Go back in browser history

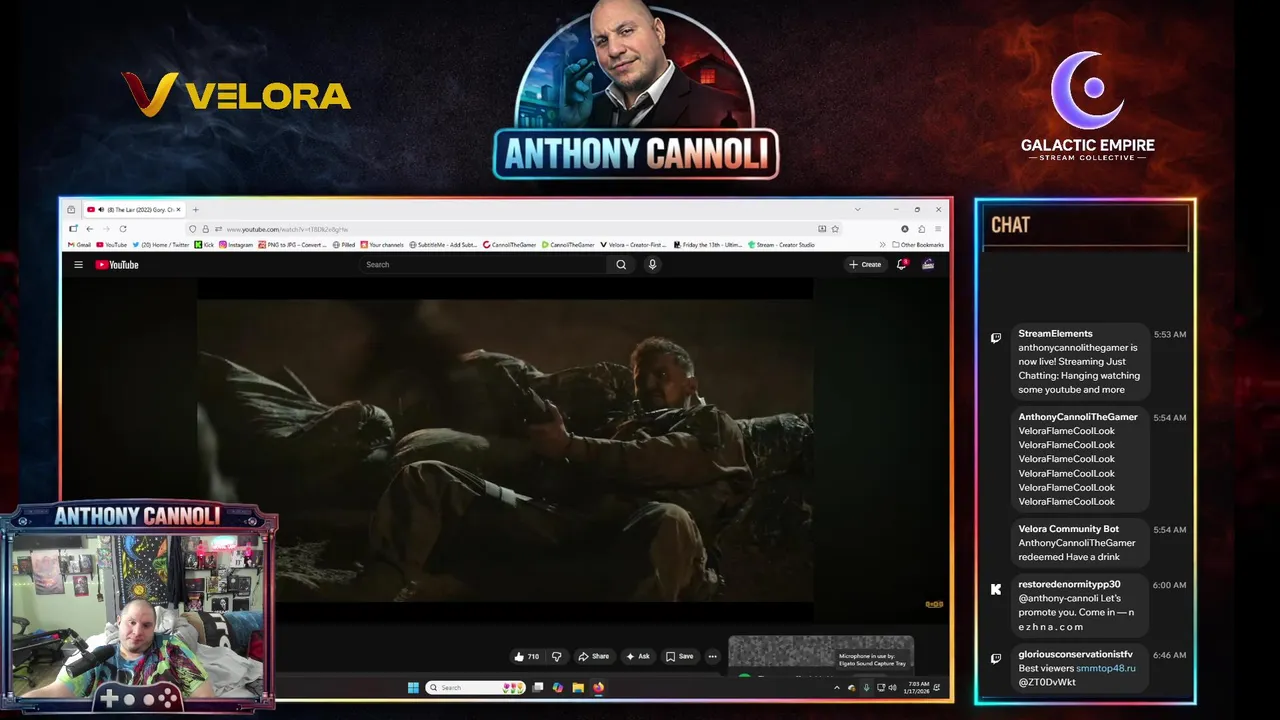(90, 229)
